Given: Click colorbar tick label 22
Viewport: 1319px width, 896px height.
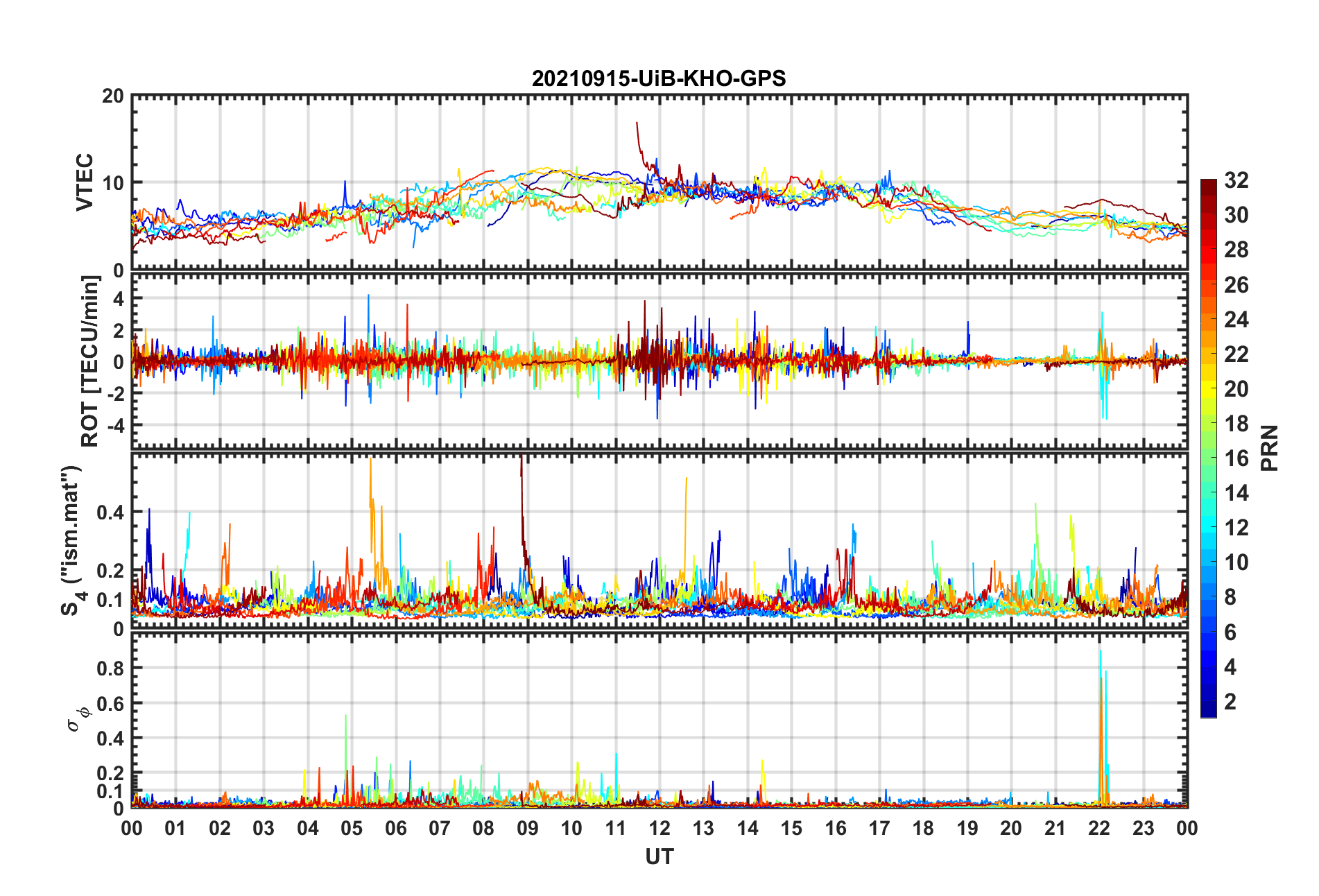Looking at the screenshot, I should click(x=1236, y=354).
